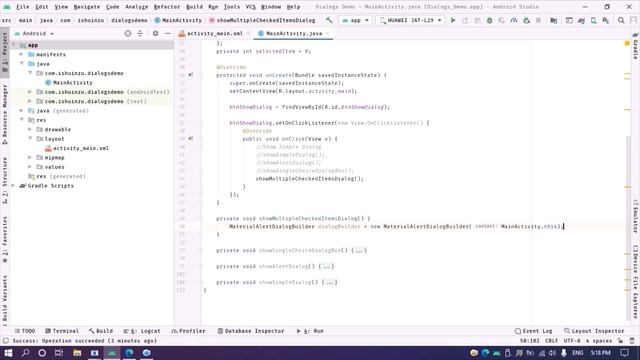Collapse the res folder
640x360 pixels.
[x=22, y=120]
